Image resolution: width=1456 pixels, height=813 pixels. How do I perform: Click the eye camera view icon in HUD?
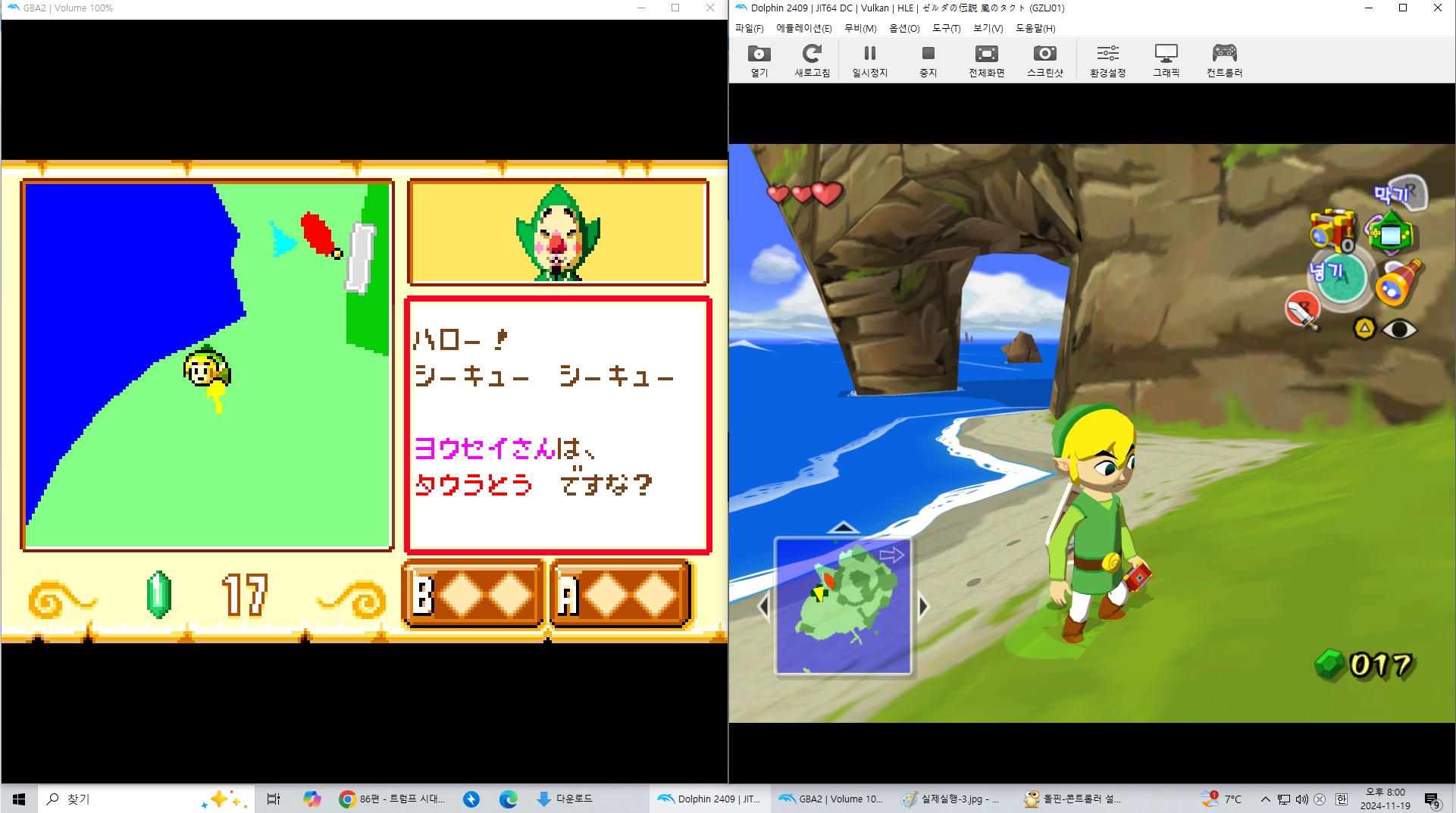coord(1399,330)
